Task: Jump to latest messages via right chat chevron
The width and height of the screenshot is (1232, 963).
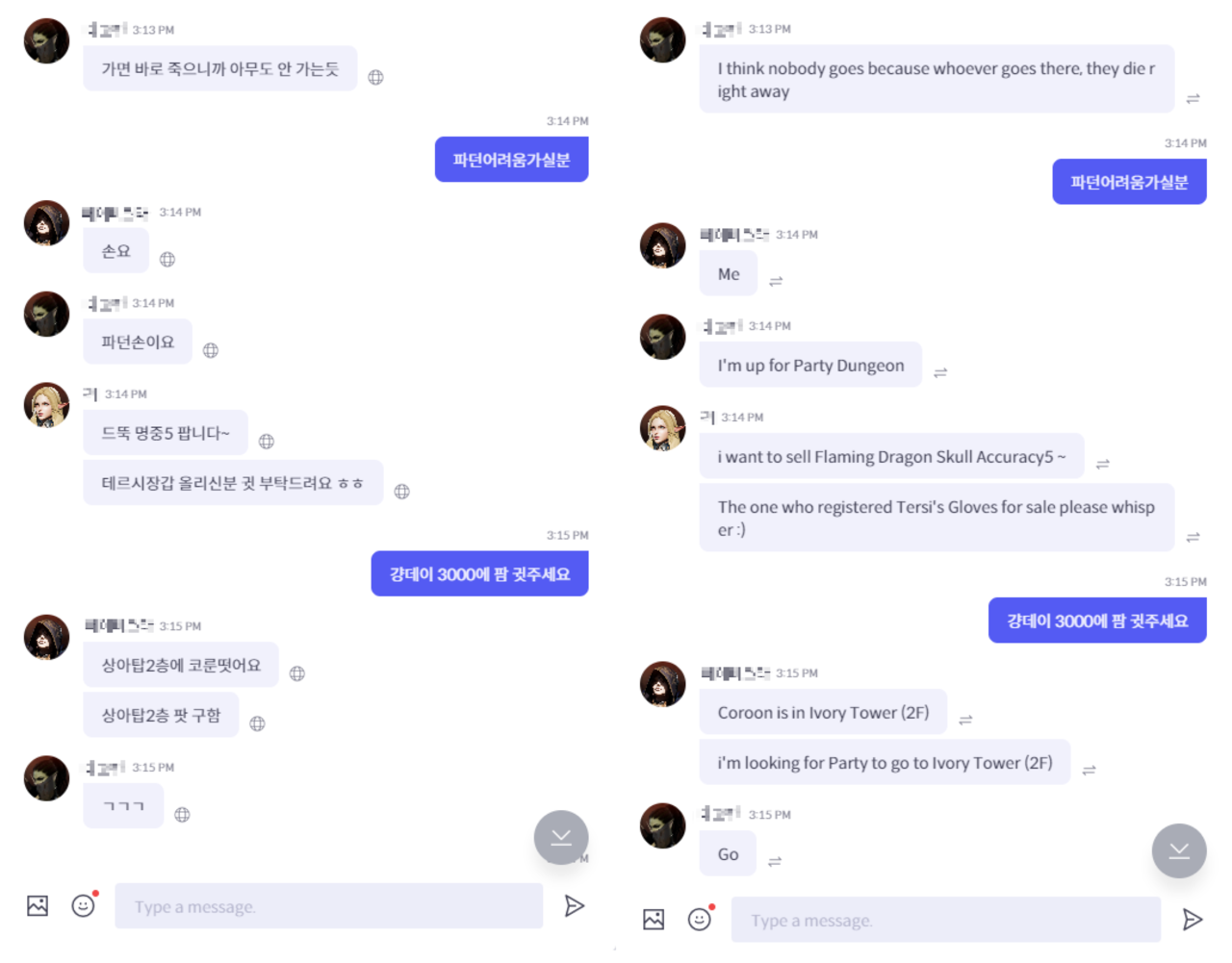Action: [1178, 850]
